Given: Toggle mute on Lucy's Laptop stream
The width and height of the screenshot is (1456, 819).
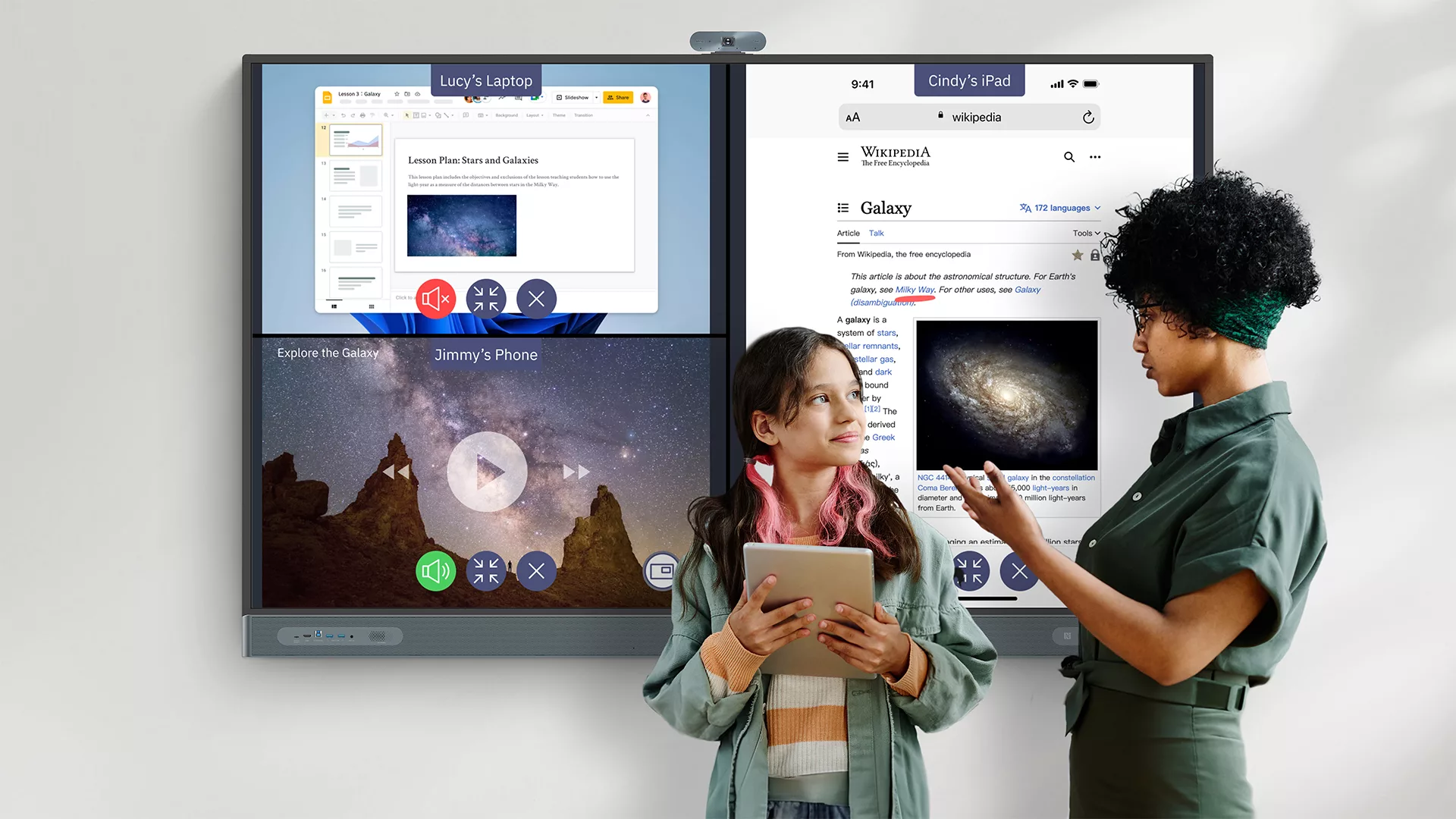Looking at the screenshot, I should [x=436, y=298].
